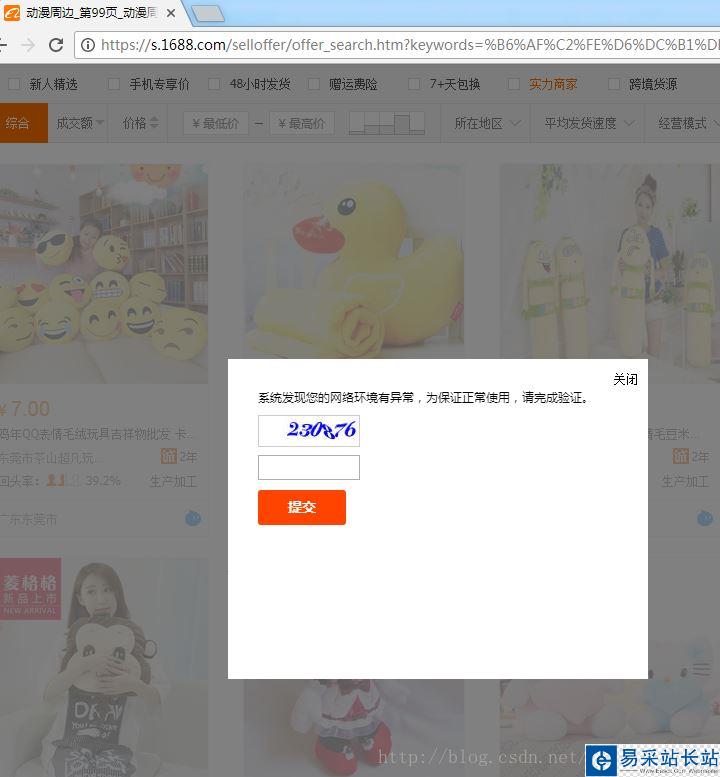720x777 pixels.
Task: Click the 回头率 39.2% text
Action: coord(60,481)
